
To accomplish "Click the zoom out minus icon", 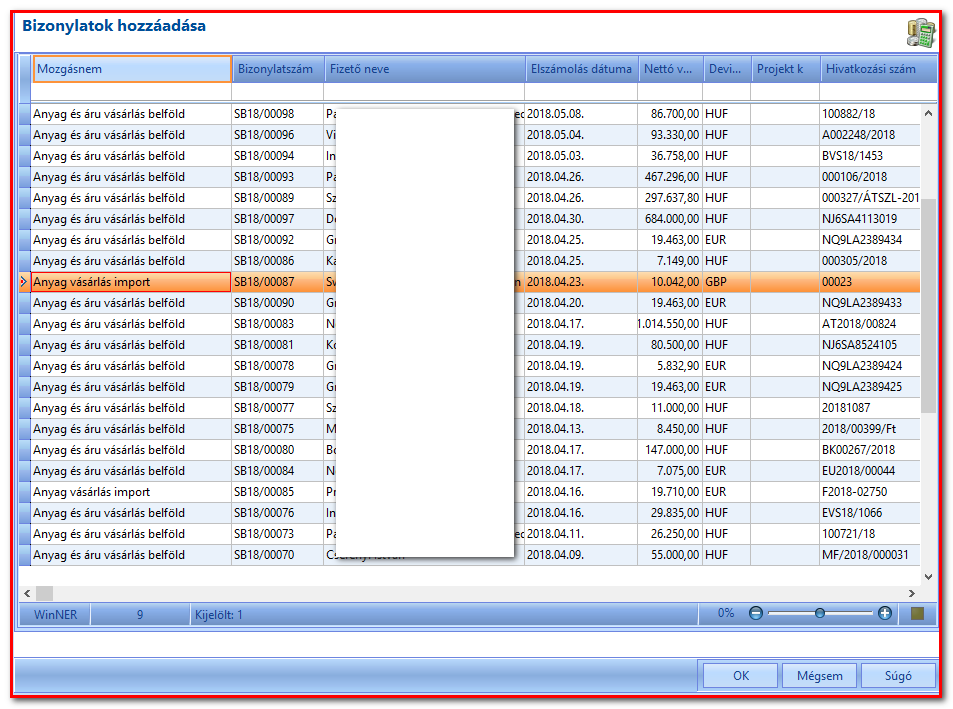I will click(755, 613).
